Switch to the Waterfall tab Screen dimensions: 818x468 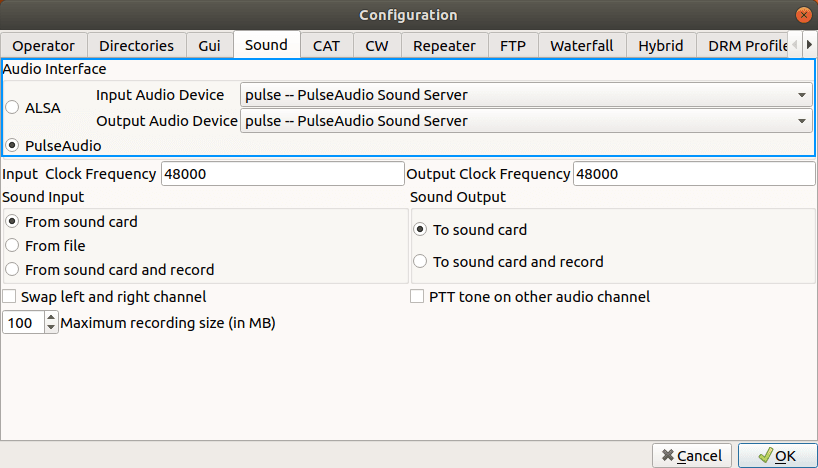coord(582,46)
